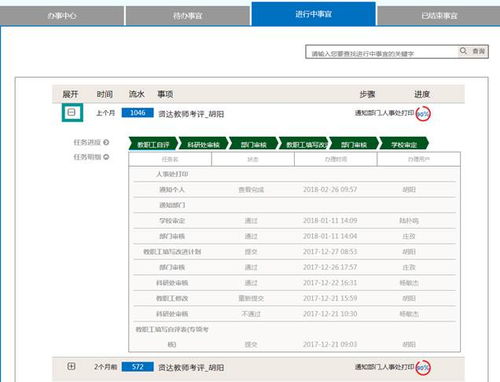Click the 人事处打印 task row
The image size is (500, 382).
295,174
